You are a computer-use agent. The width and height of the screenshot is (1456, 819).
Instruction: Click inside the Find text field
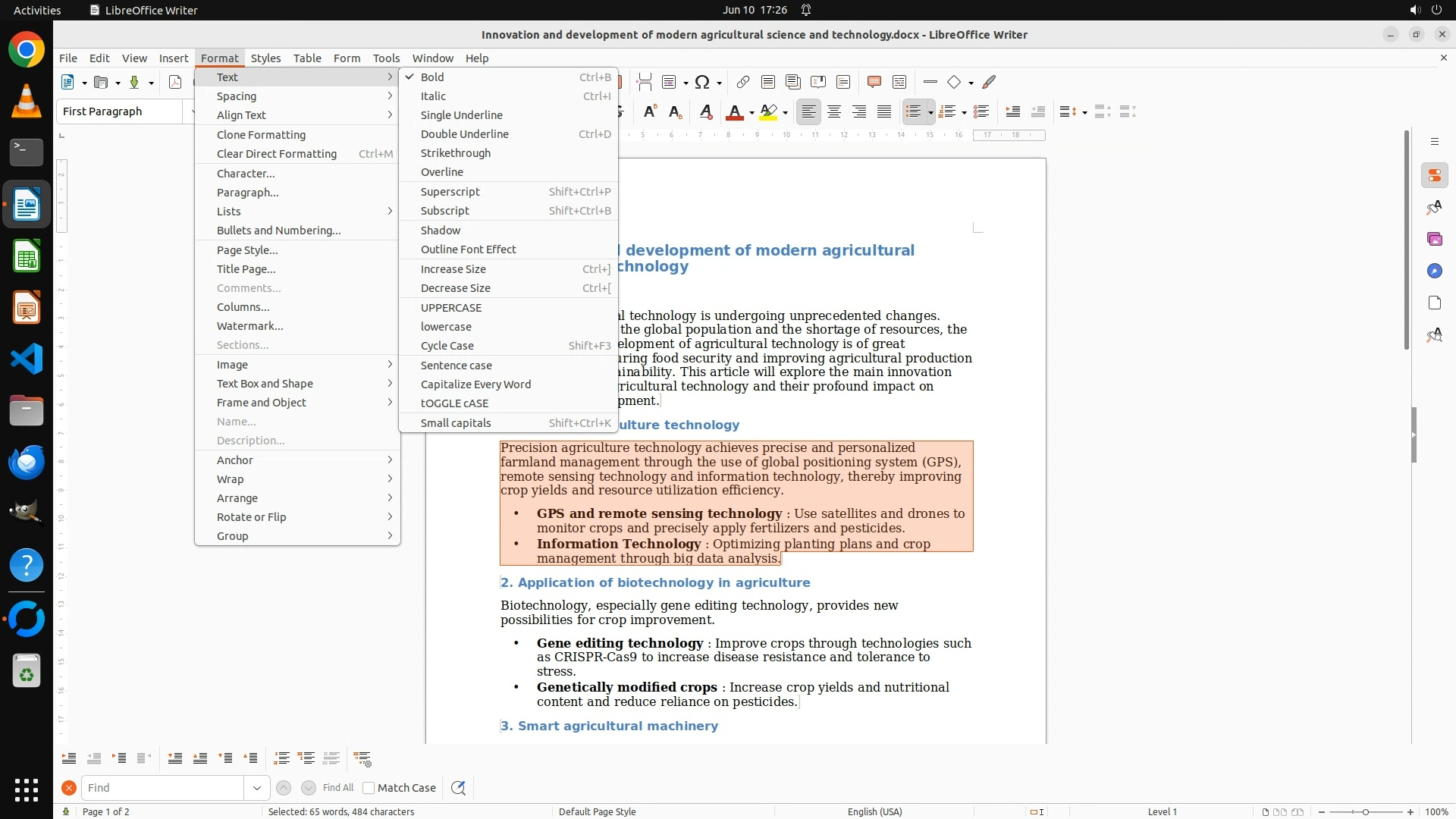pos(162,788)
